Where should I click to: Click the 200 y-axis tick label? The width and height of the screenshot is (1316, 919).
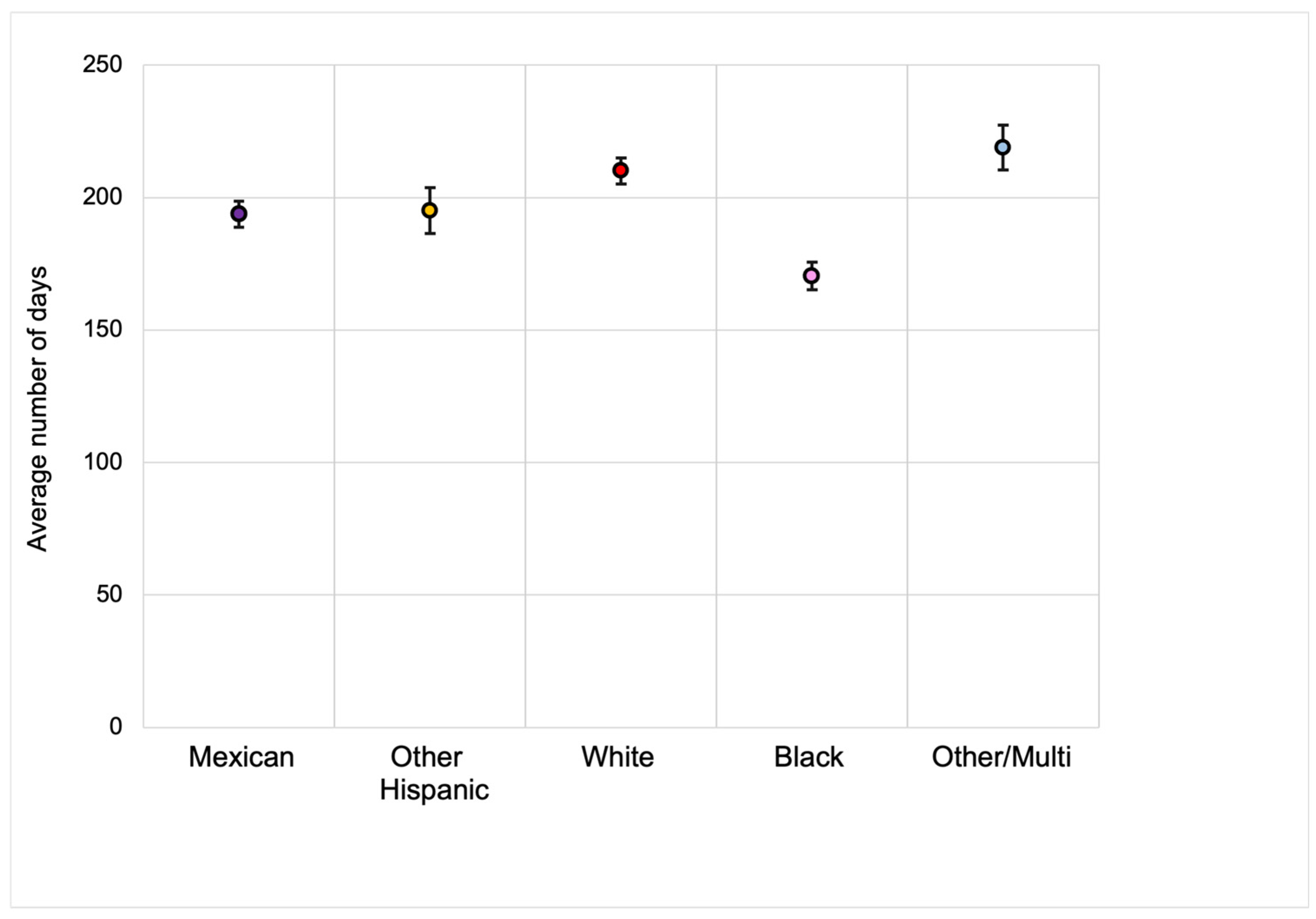pyautogui.click(x=102, y=197)
